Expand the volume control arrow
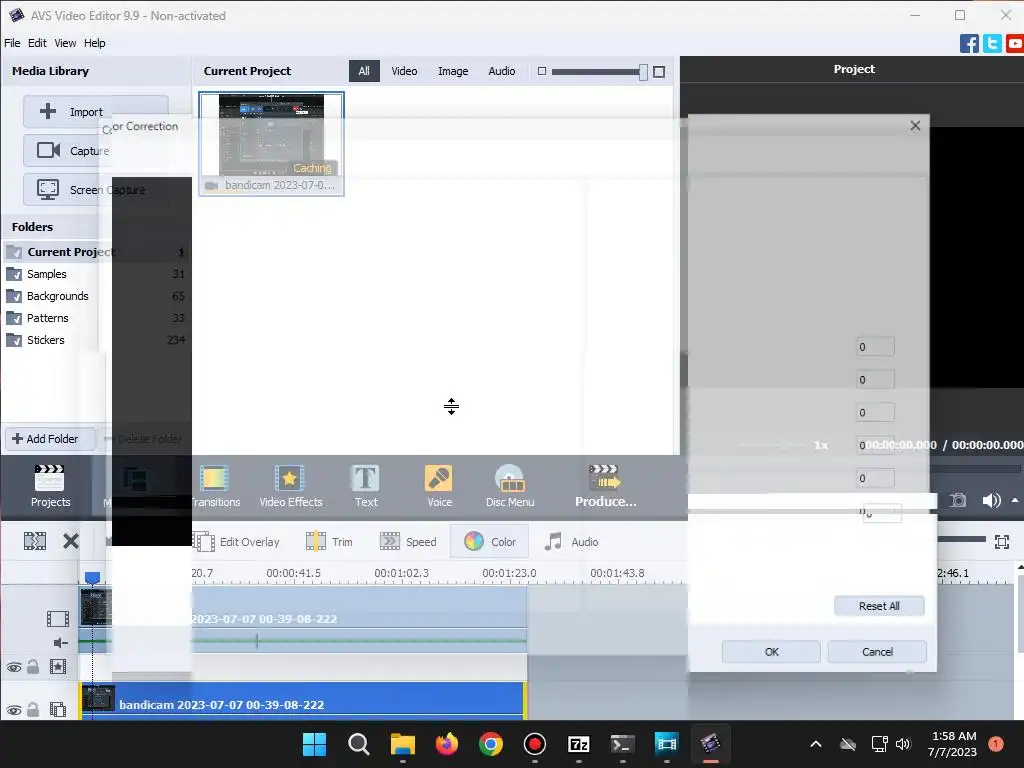The width and height of the screenshot is (1024, 768). coord(1015,500)
